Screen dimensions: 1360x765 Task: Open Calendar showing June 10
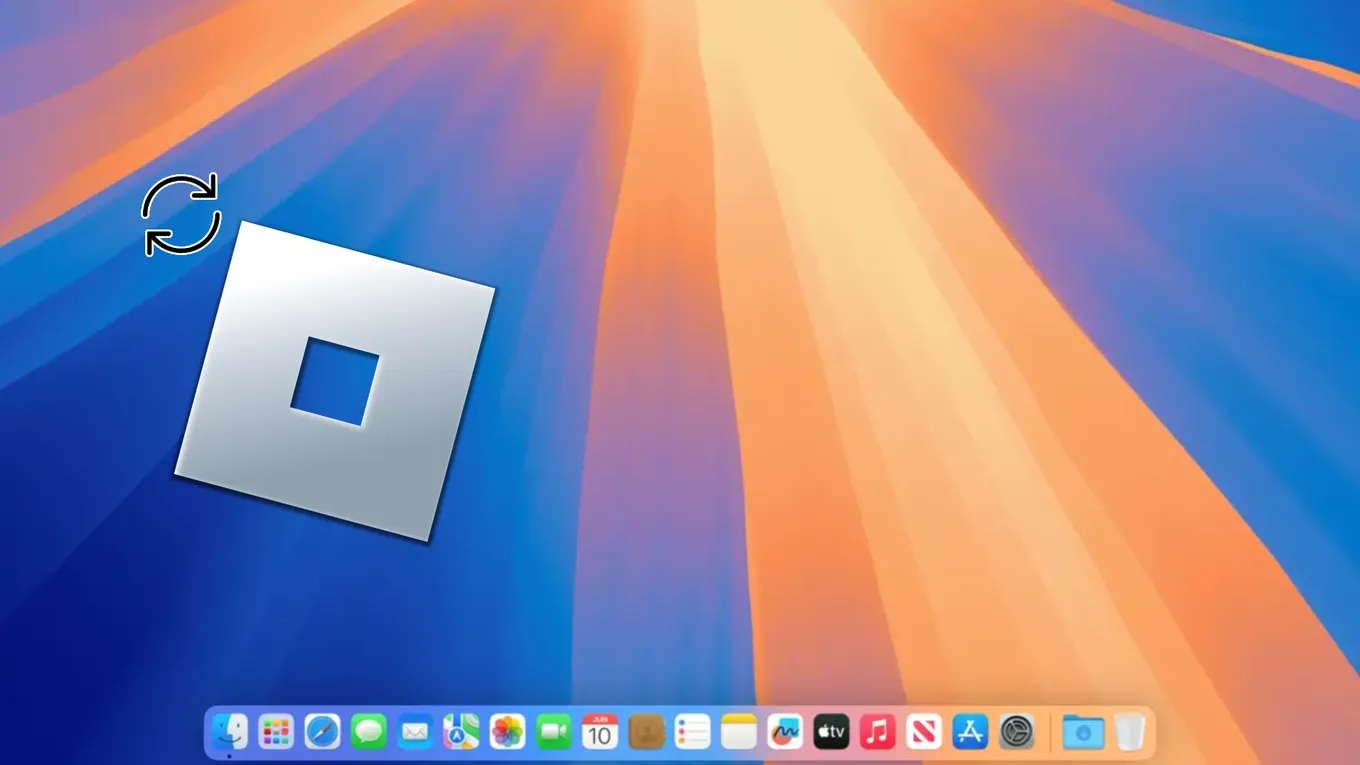coord(600,732)
